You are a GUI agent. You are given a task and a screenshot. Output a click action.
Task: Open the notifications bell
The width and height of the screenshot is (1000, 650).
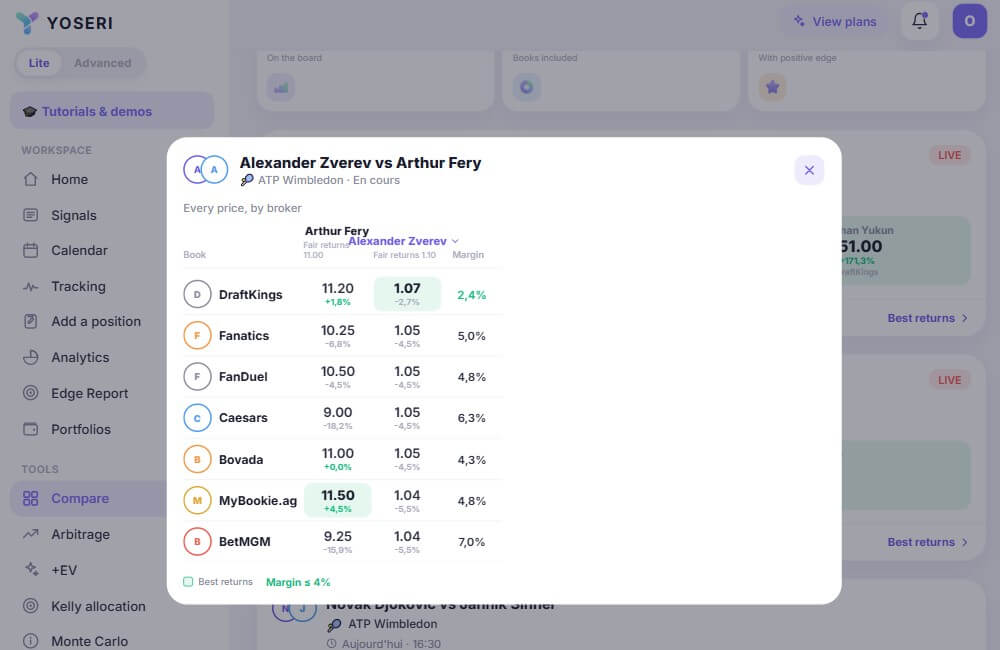919,21
